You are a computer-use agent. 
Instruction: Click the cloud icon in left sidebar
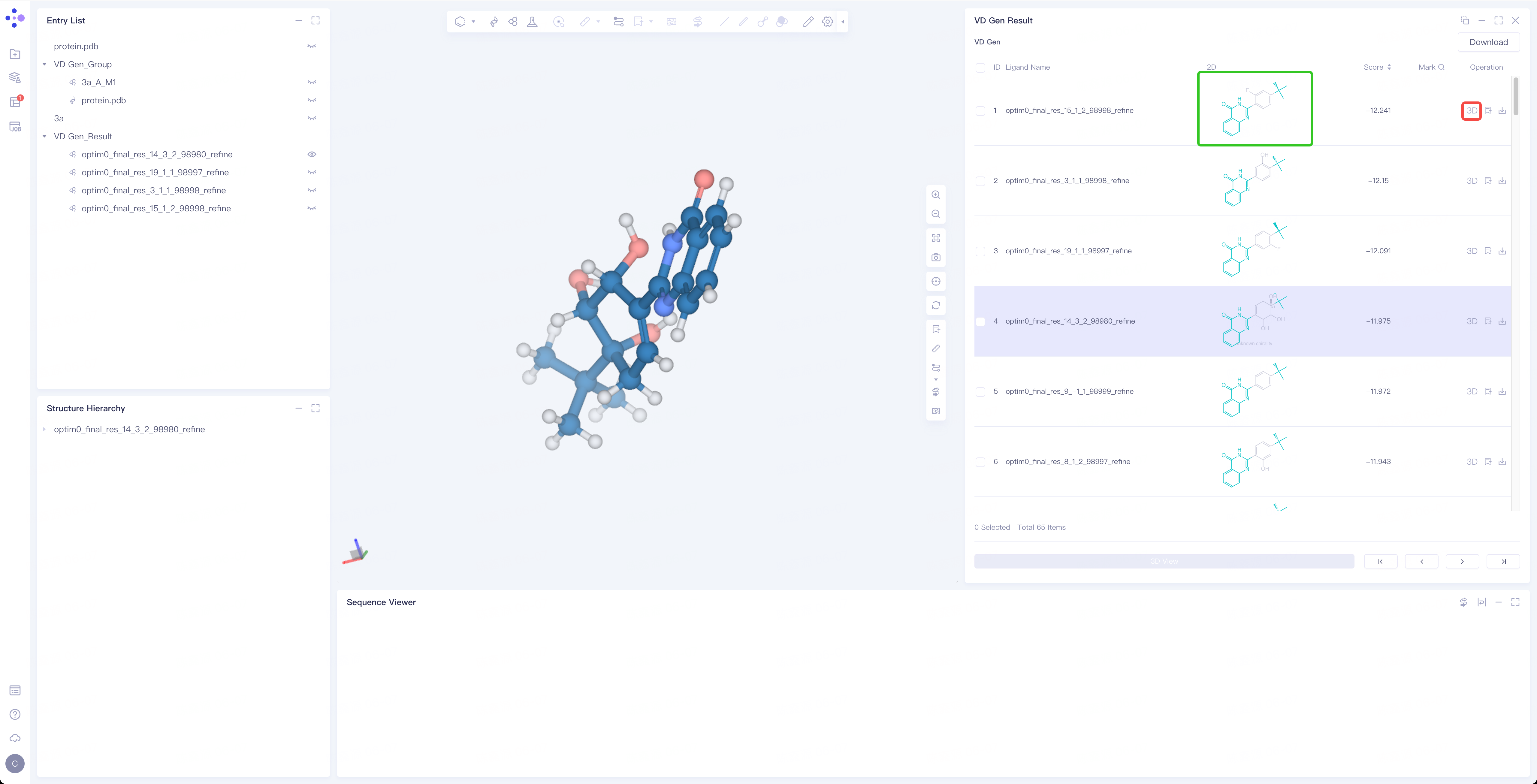coord(16,738)
